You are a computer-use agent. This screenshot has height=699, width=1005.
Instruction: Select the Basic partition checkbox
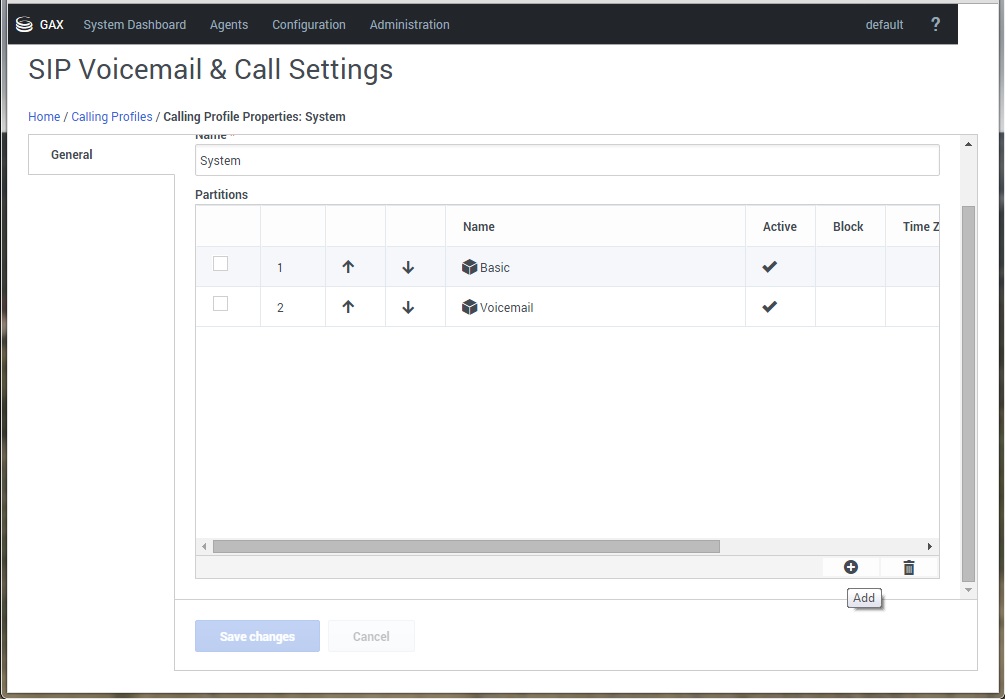click(221, 264)
